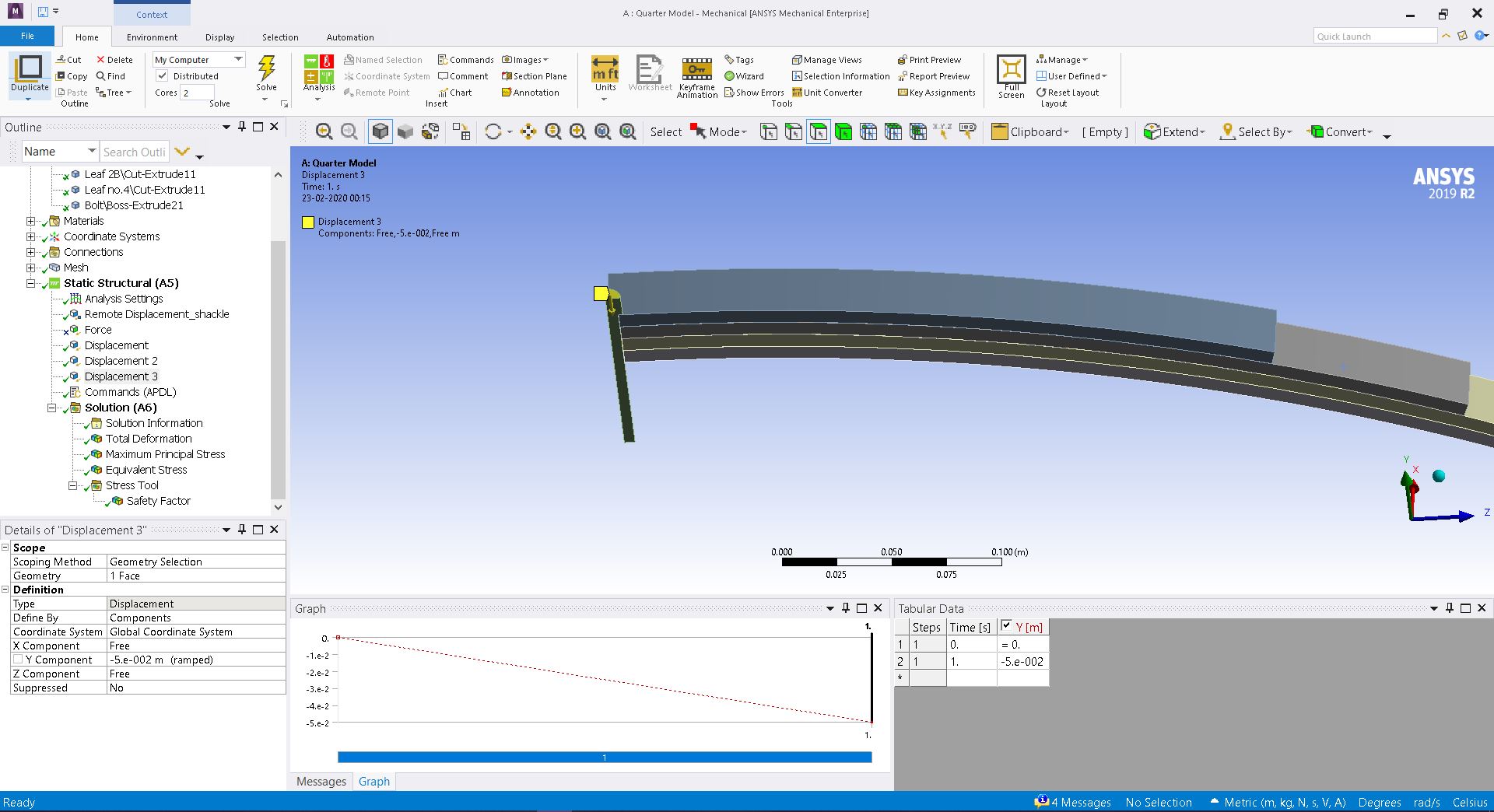1494x812 pixels.
Task: Click the Section Plane button
Action: click(534, 76)
